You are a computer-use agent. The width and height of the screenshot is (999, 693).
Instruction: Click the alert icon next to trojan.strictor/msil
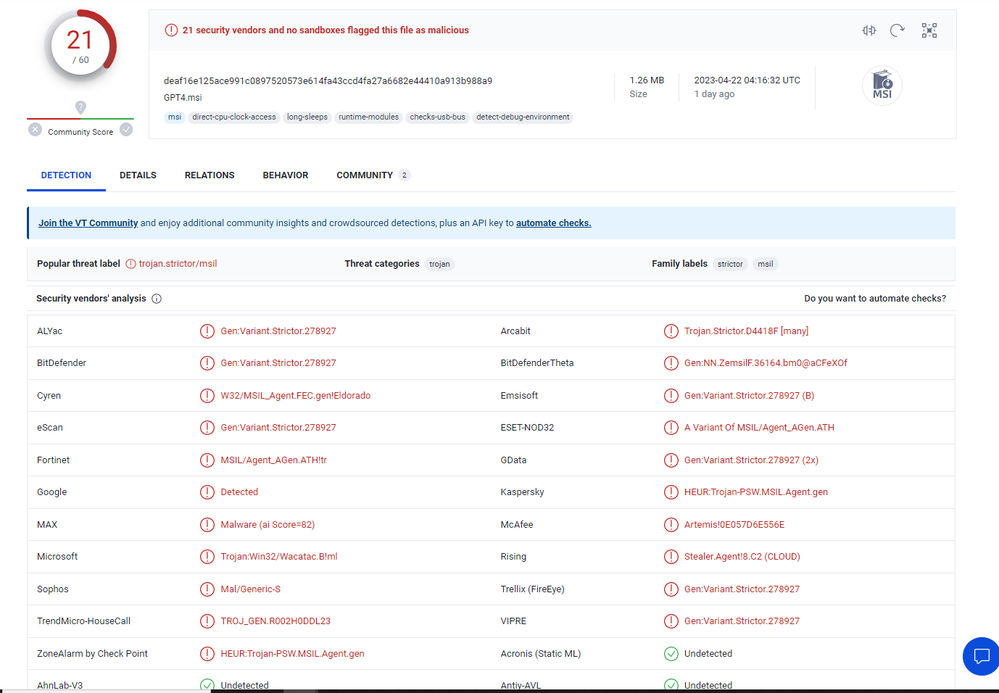click(x=131, y=264)
